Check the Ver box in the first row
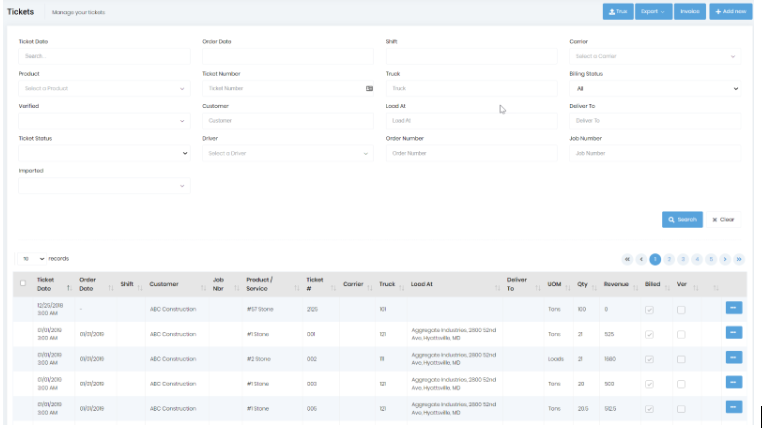 681,310
